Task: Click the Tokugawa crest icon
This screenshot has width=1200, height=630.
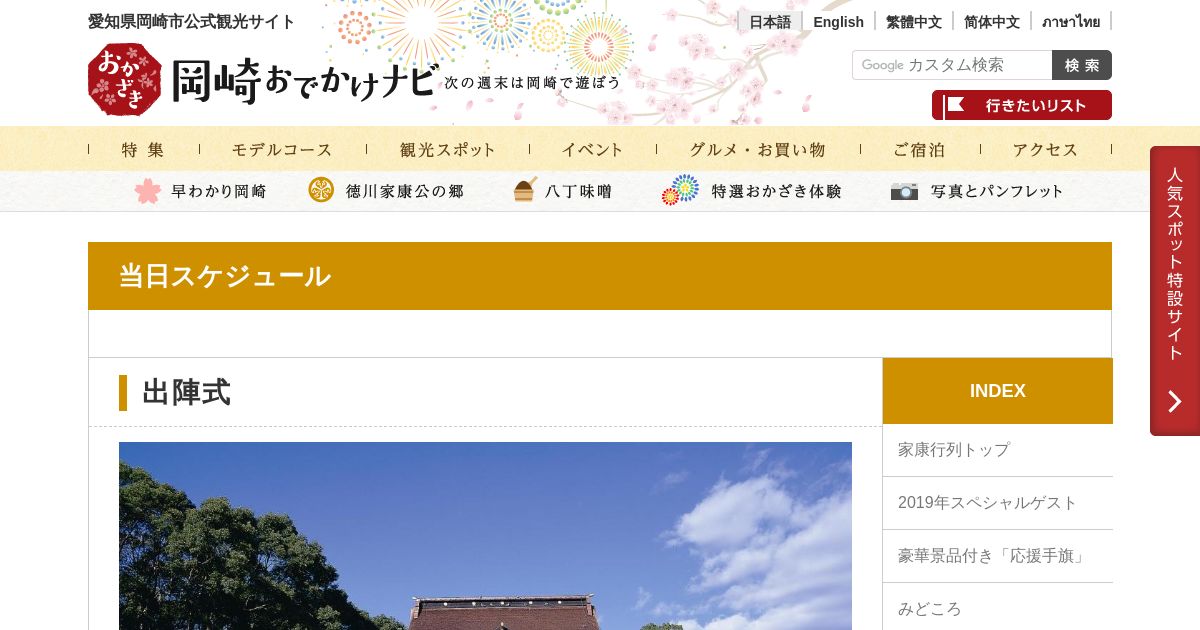Action: click(321, 190)
